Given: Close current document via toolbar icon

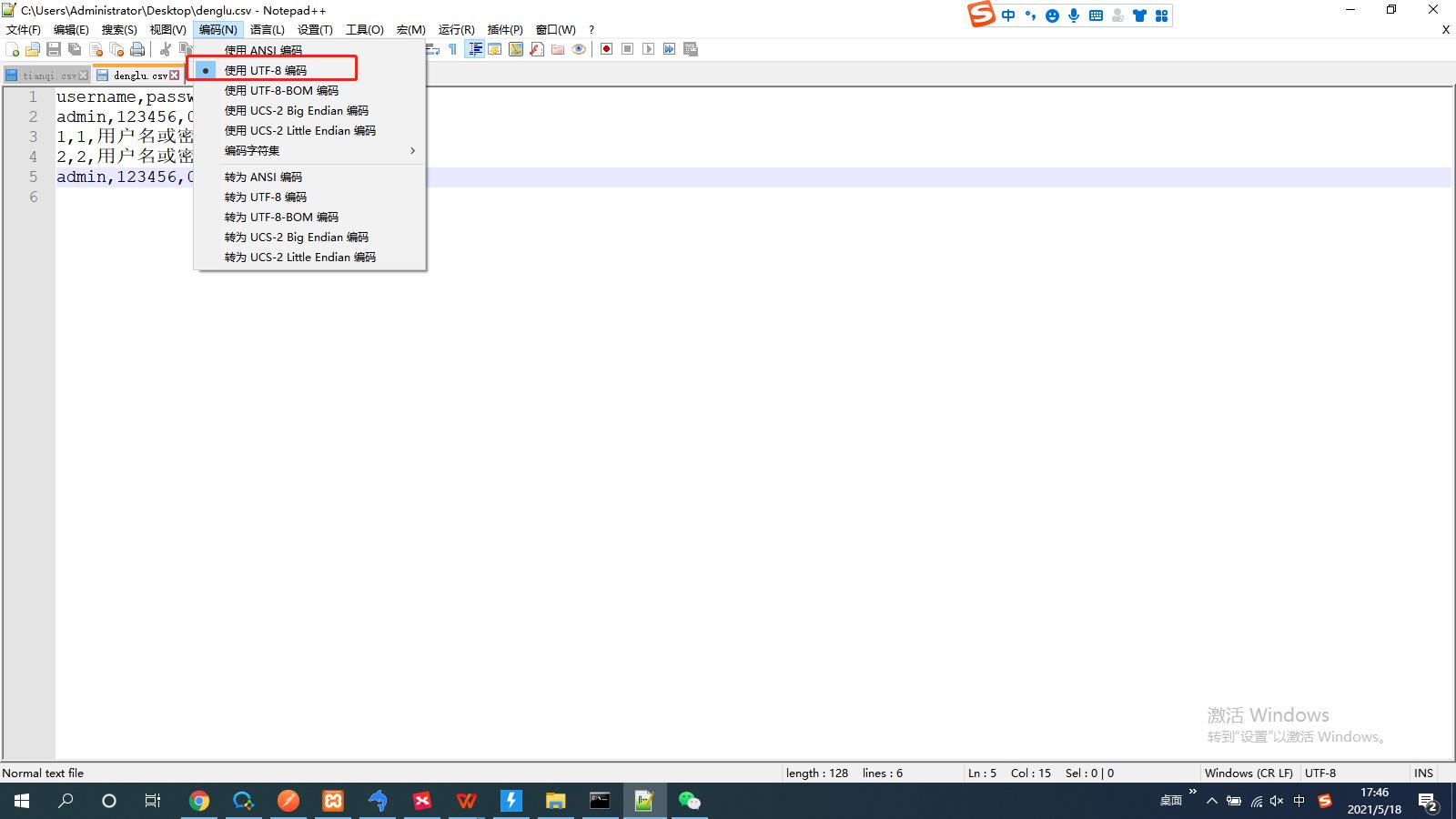Looking at the screenshot, I should pyautogui.click(x=96, y=49).
